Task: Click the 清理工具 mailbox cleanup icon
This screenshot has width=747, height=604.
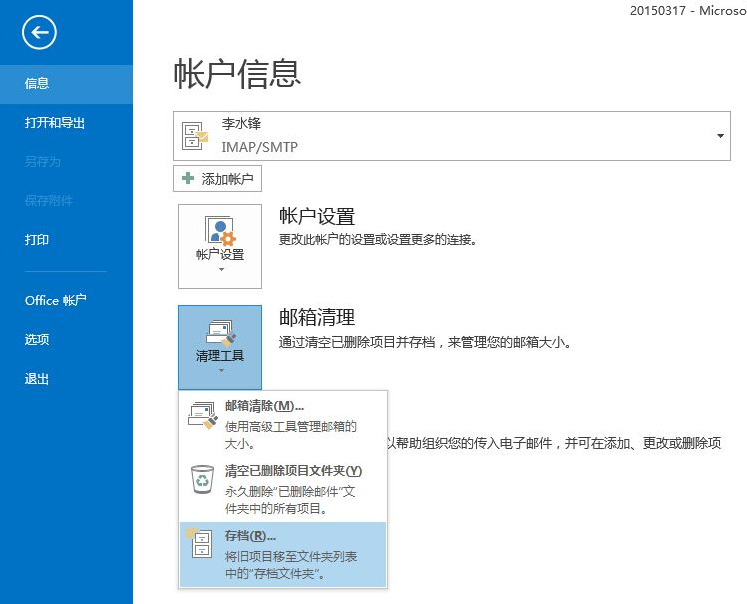Action: pyautogui.click(x=219, y=333)
